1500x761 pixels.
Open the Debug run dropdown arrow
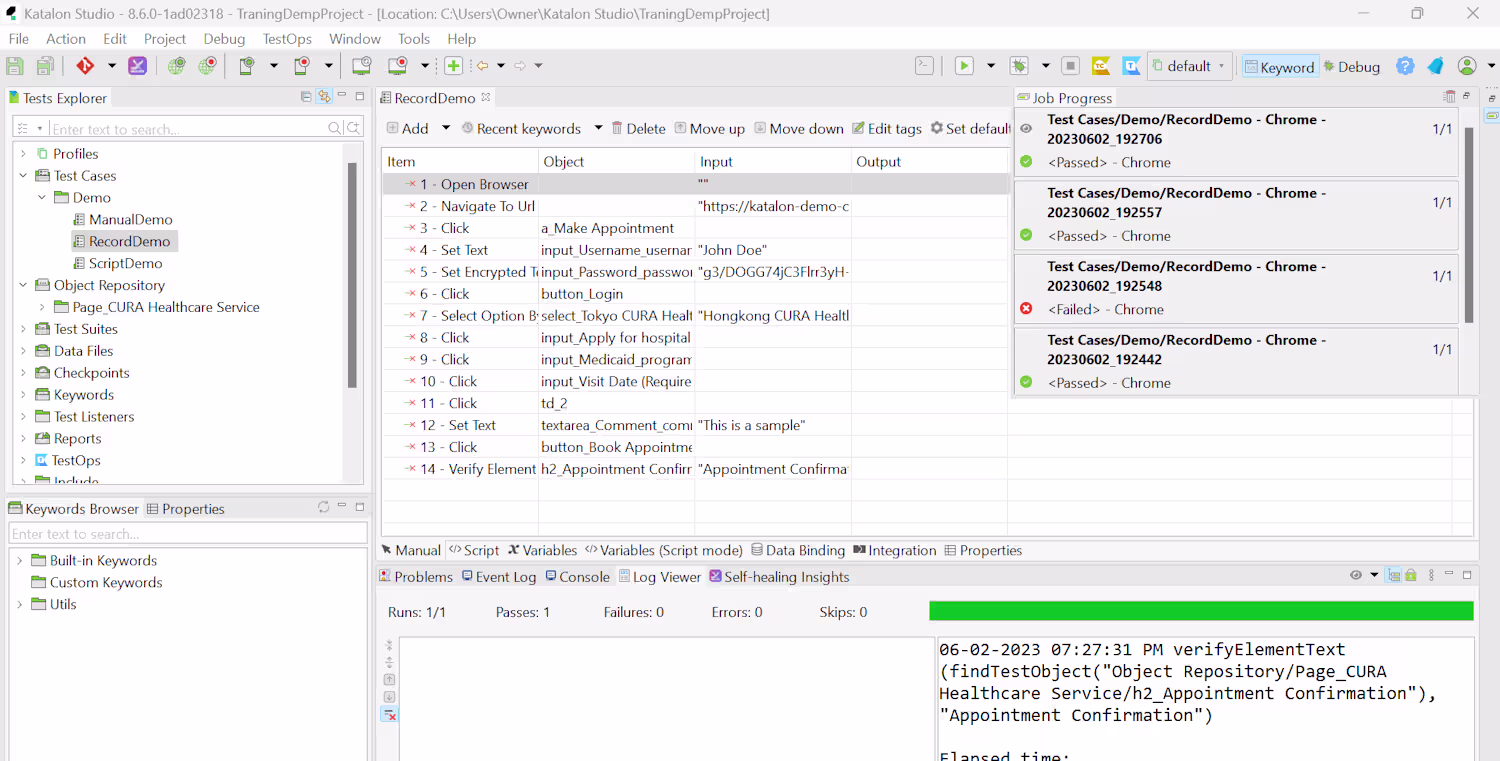pyautogui.click(x=1046, y=66)
